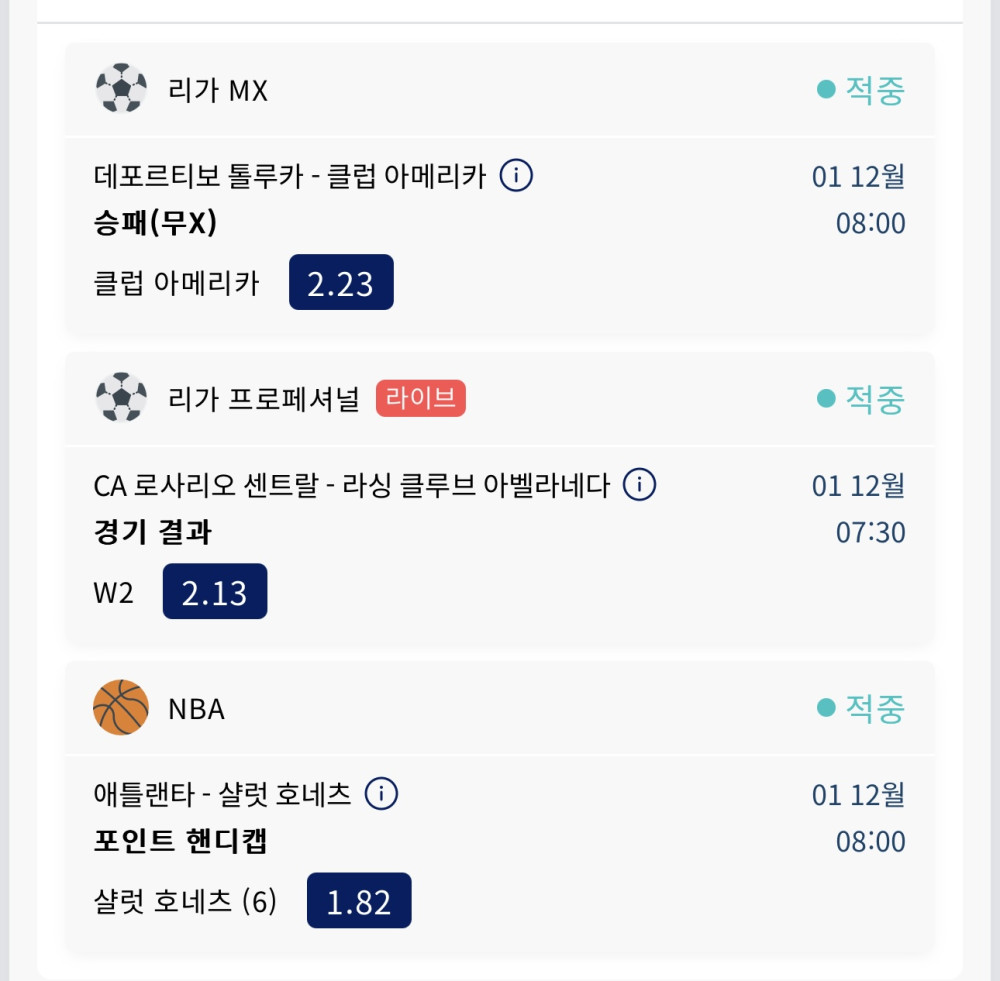Click the soccer ball icon beside 리가 프로페셔널
Image resolution: width=1000 pixels, height=981 pixels.
(121, 398)
